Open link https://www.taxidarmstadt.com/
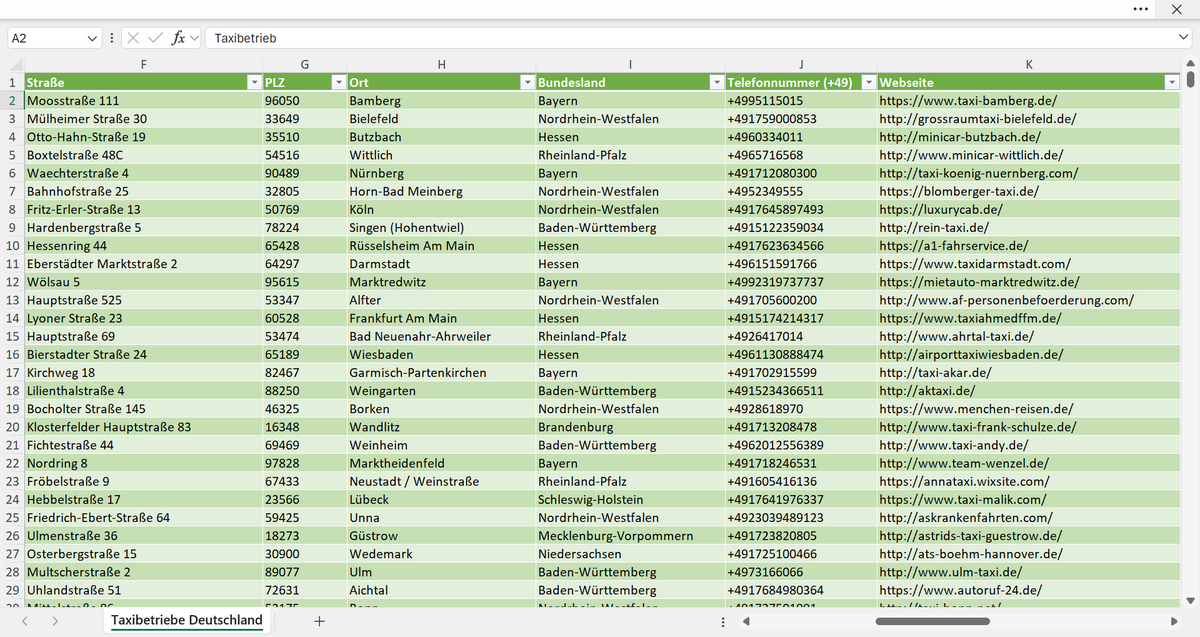1200x637 pixels. pyautogui.click(x=975, y=264)
